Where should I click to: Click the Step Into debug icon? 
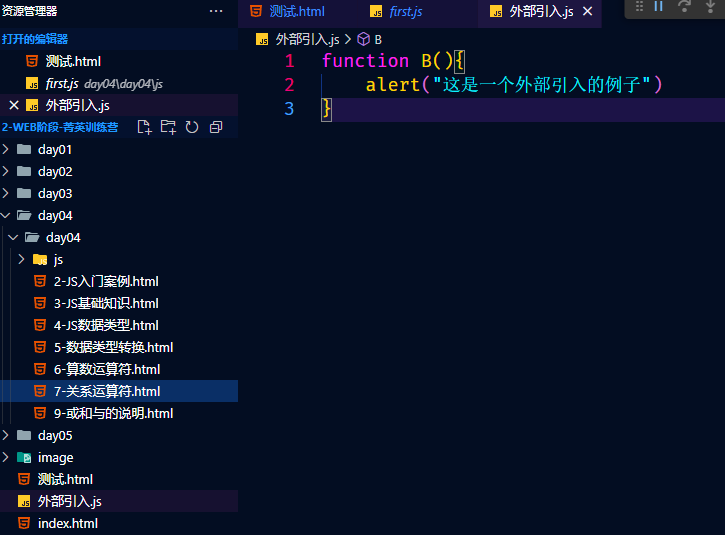click(x=711, y=7)
